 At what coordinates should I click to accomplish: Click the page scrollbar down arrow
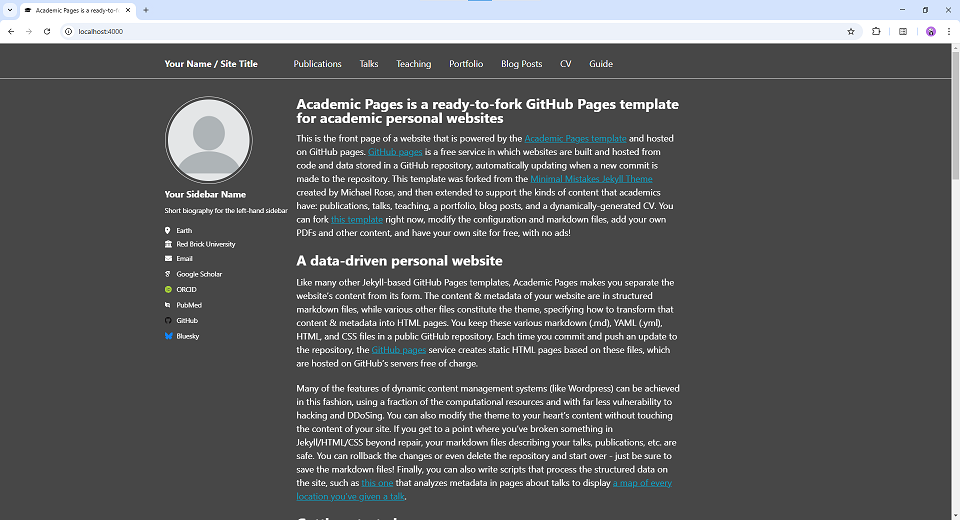coord(955,515)
